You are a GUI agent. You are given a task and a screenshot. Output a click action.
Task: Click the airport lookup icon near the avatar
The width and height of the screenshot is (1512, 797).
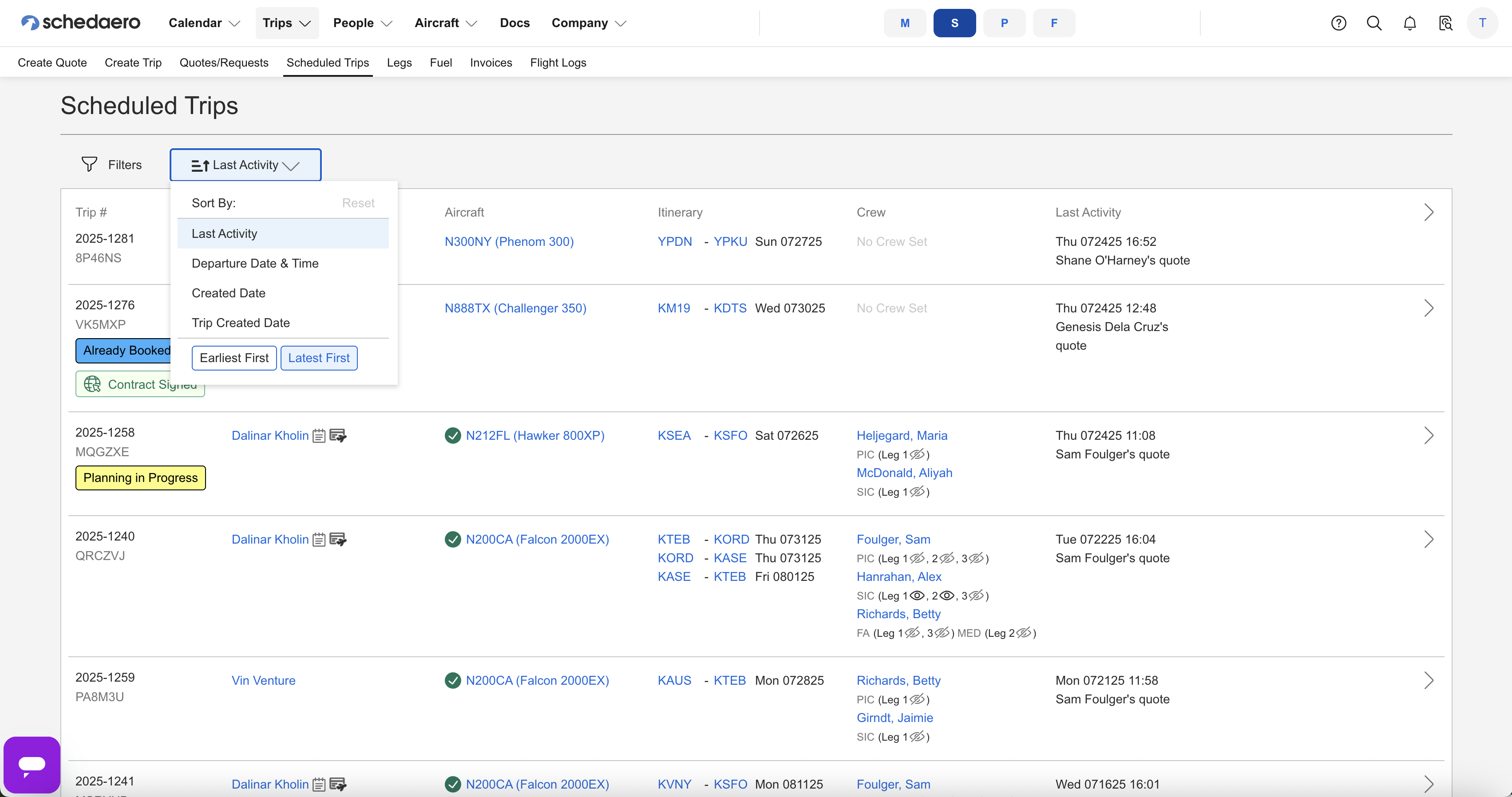tap(1445, 23)
